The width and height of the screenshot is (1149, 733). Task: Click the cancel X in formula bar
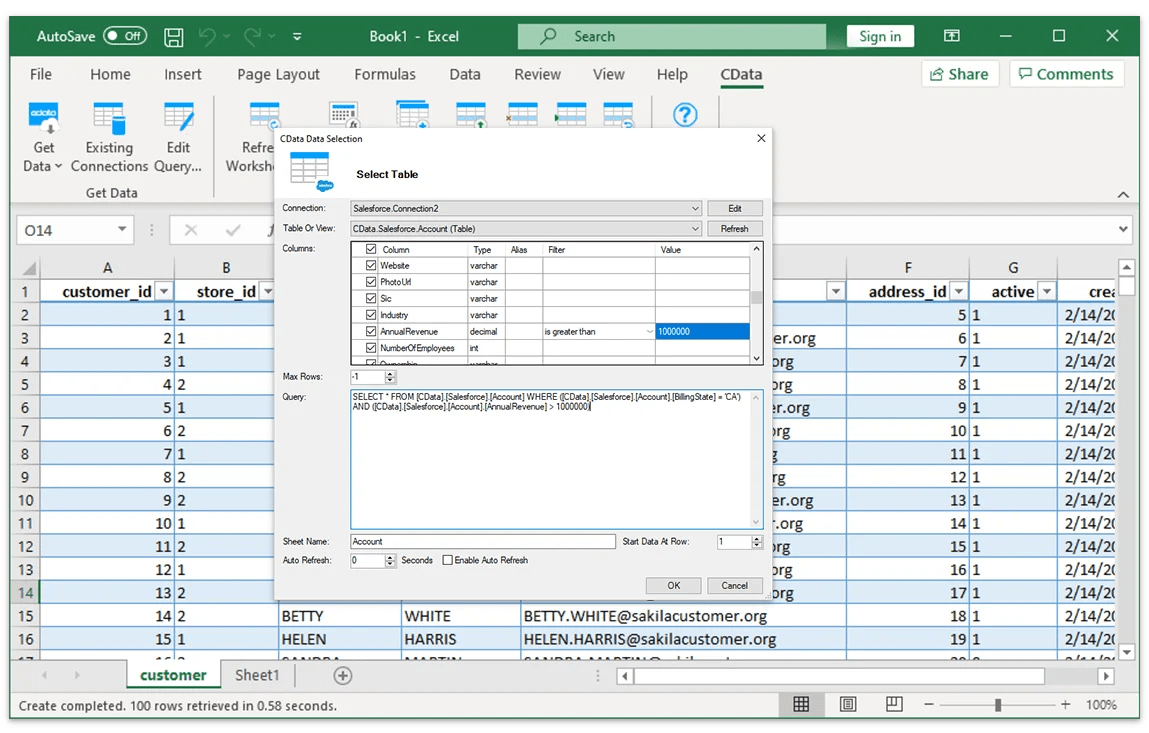coord(191,230)
